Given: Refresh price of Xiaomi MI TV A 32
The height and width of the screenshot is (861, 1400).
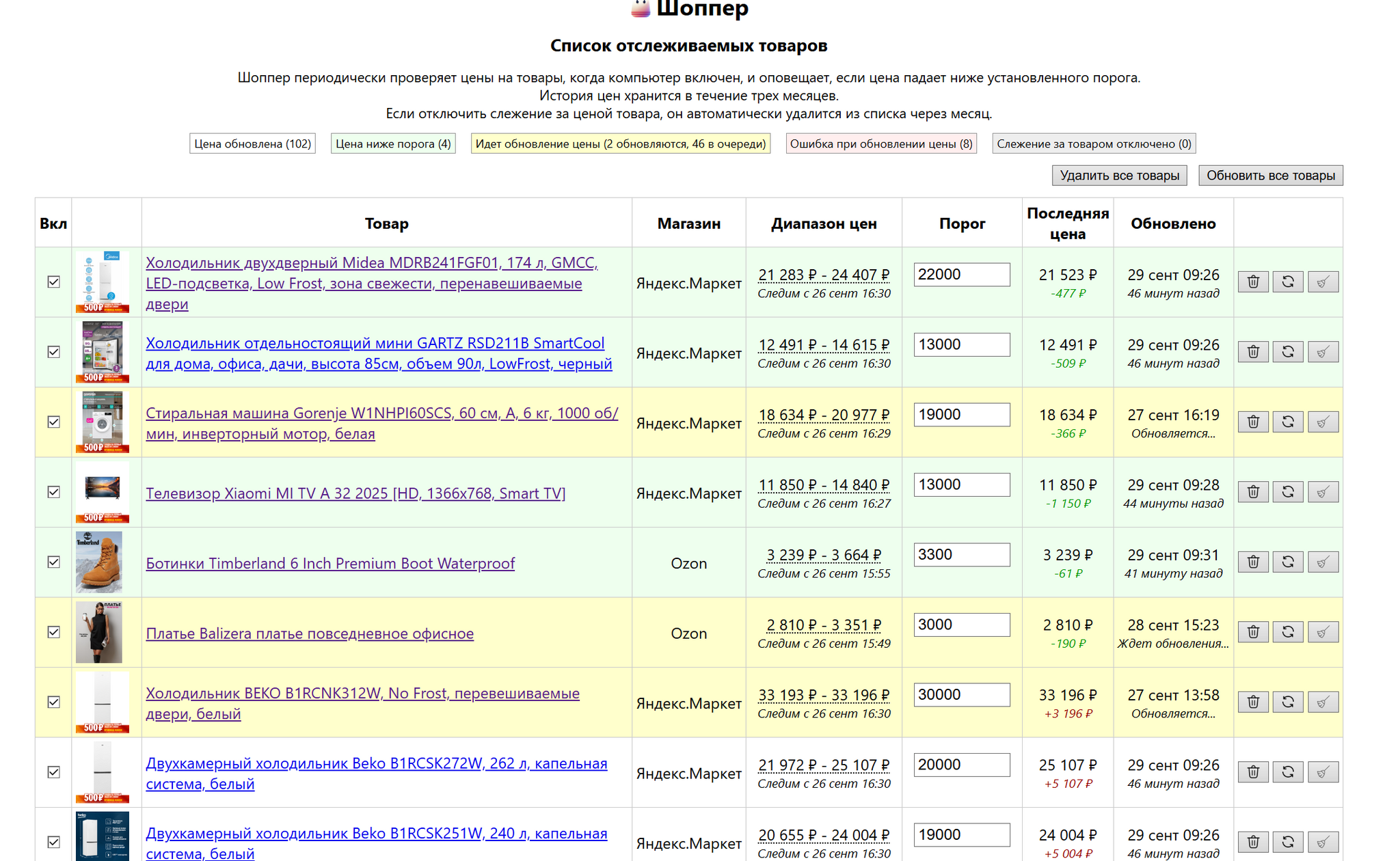Looking at the screenshot, I should point(1287,492).
